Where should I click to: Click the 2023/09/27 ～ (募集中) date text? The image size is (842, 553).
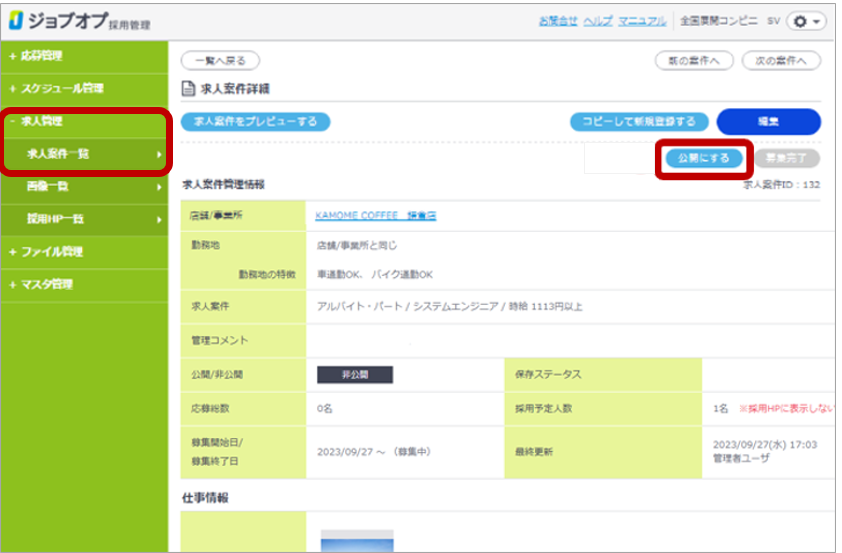(x=374, y=452)
